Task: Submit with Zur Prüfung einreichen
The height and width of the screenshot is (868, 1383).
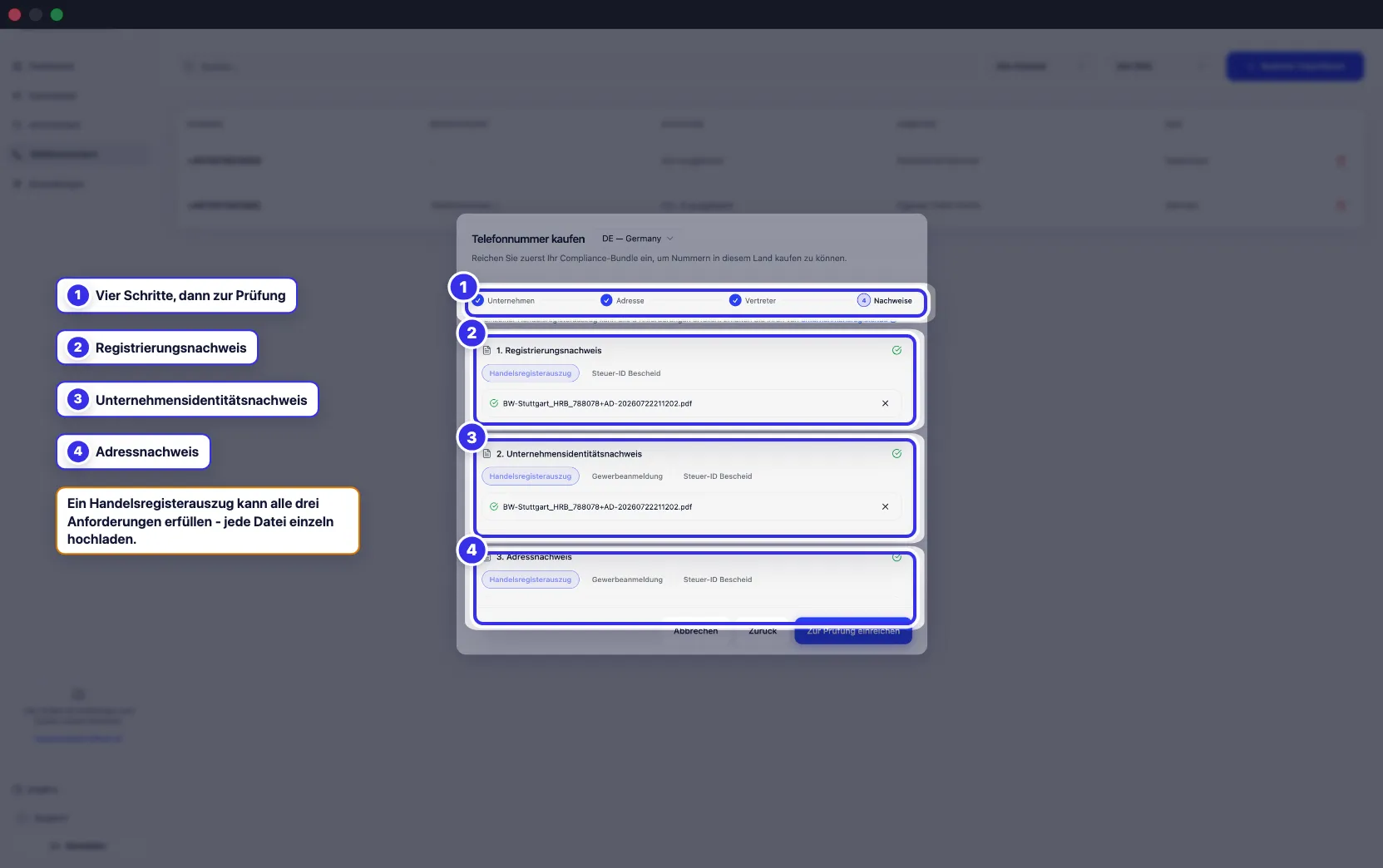Action: point(853,630)
